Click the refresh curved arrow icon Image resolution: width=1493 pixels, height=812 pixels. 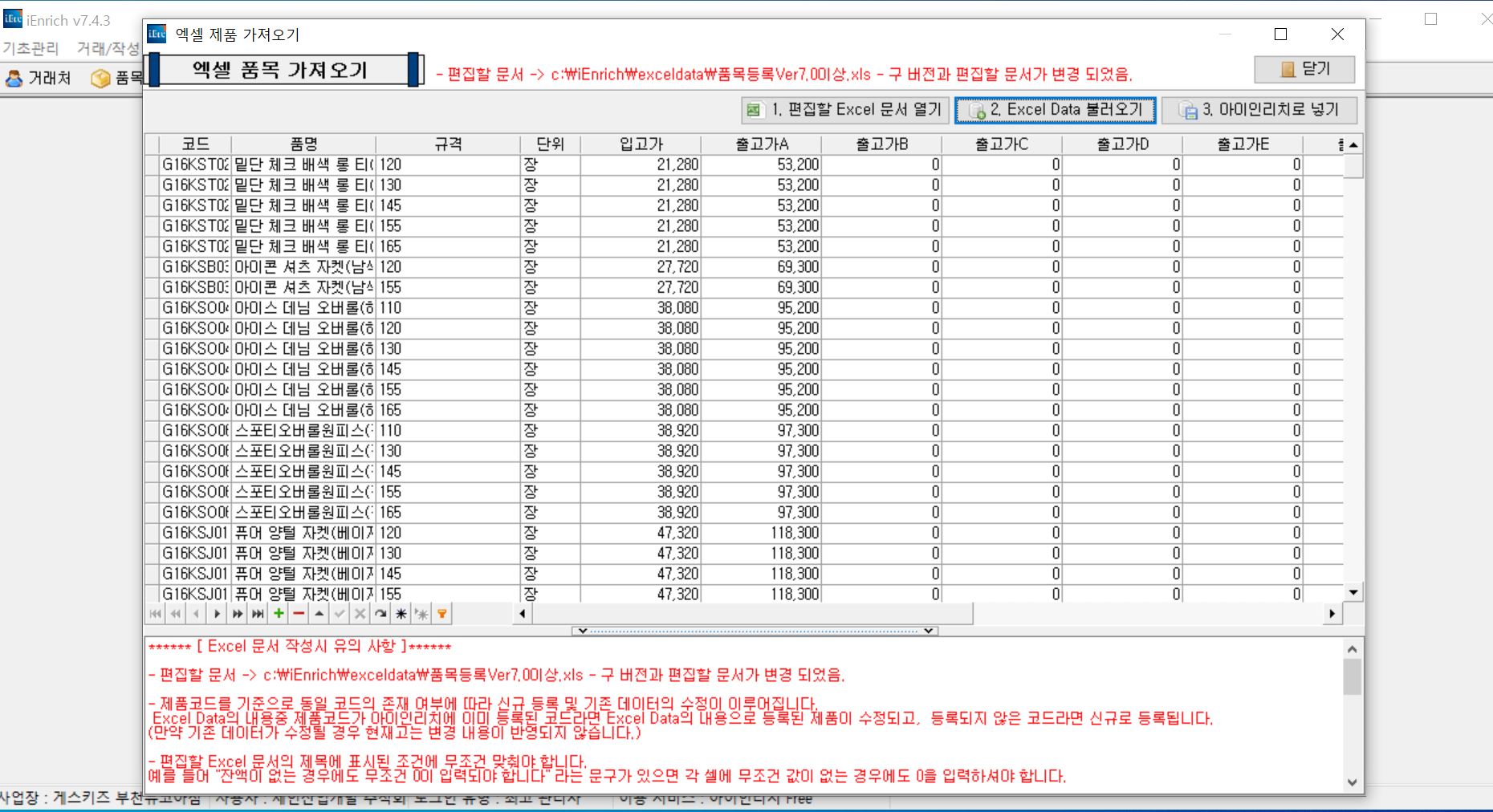[x=380, y=614]
